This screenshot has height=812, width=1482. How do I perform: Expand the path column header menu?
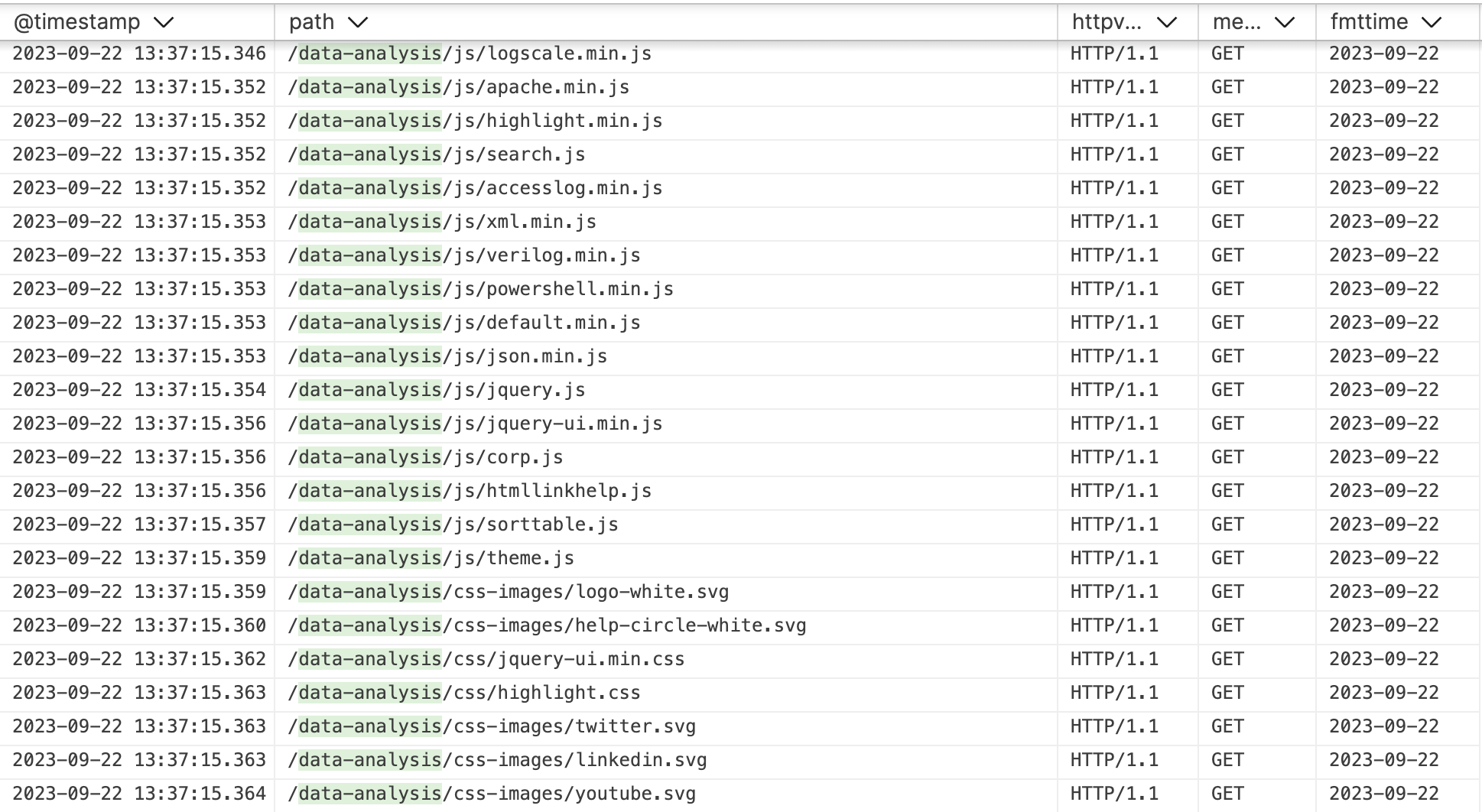point(357,22)
